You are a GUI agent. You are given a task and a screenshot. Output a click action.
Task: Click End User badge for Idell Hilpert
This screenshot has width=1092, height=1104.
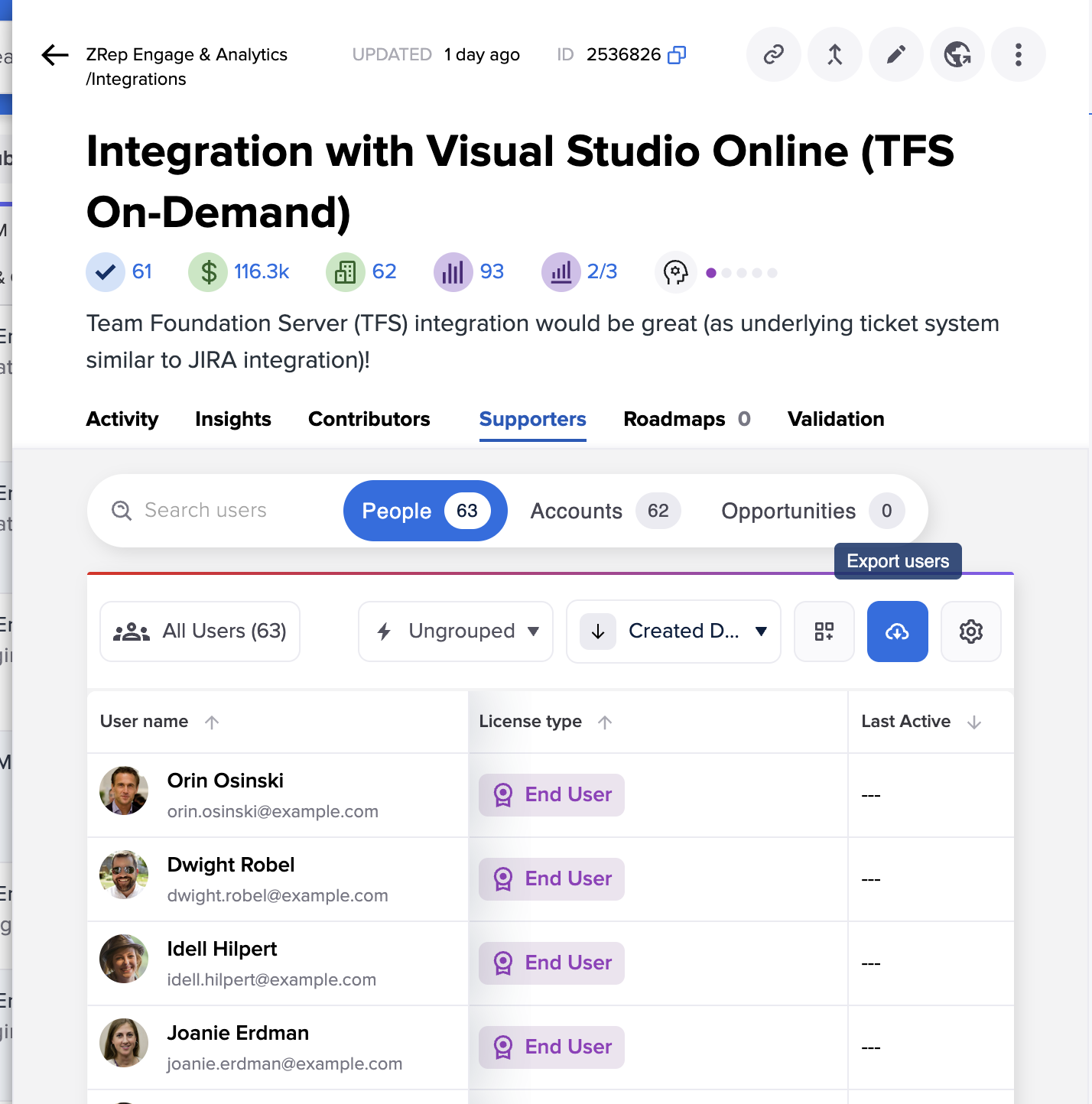coord(552,963)
